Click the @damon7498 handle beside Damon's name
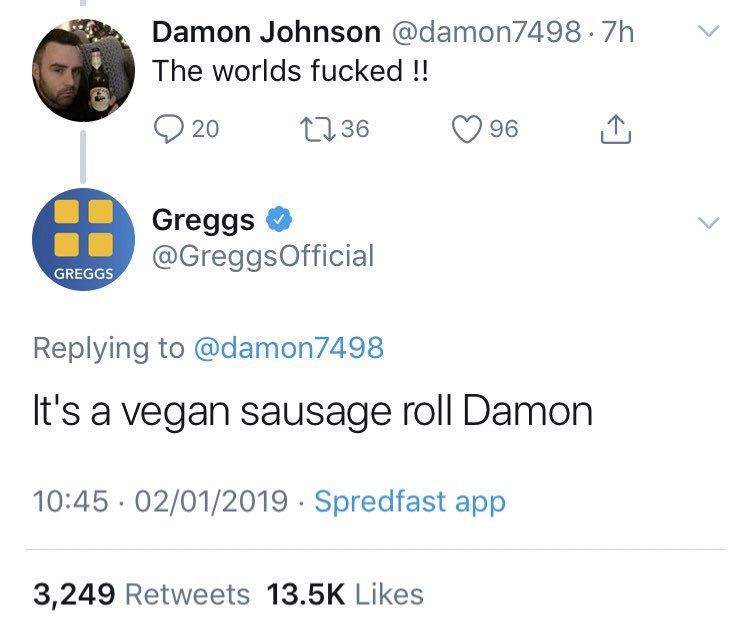Viewport: 749px width, 635px height. (486, 32)
